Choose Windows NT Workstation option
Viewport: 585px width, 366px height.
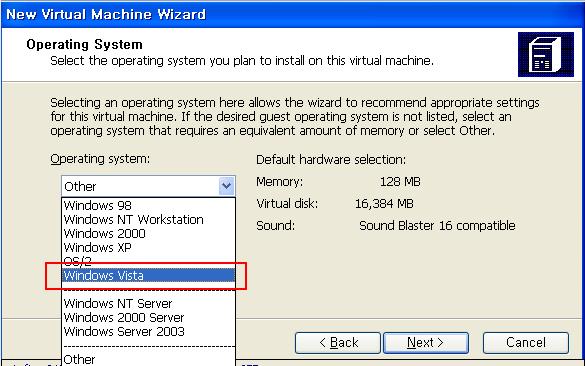point(148,219)
